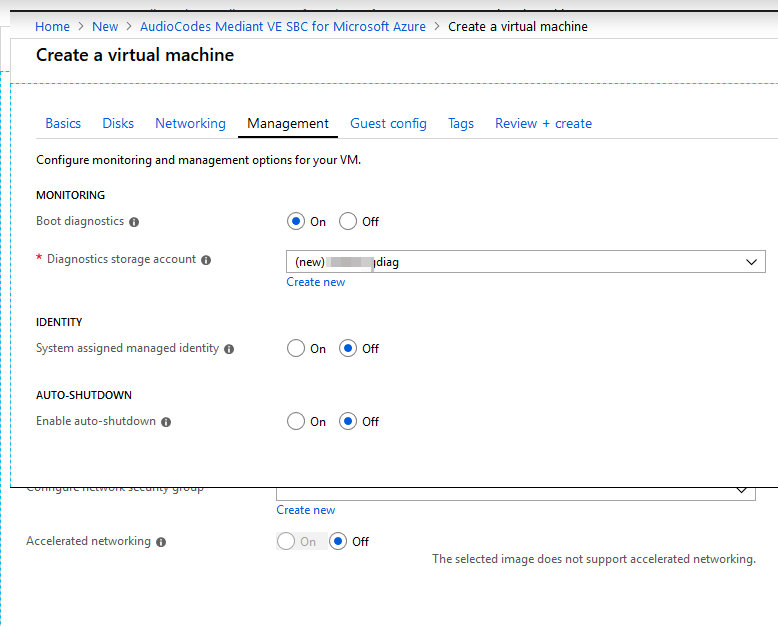Select On for Boot diagnostics

pyautogui.click(x=296, y=222)
